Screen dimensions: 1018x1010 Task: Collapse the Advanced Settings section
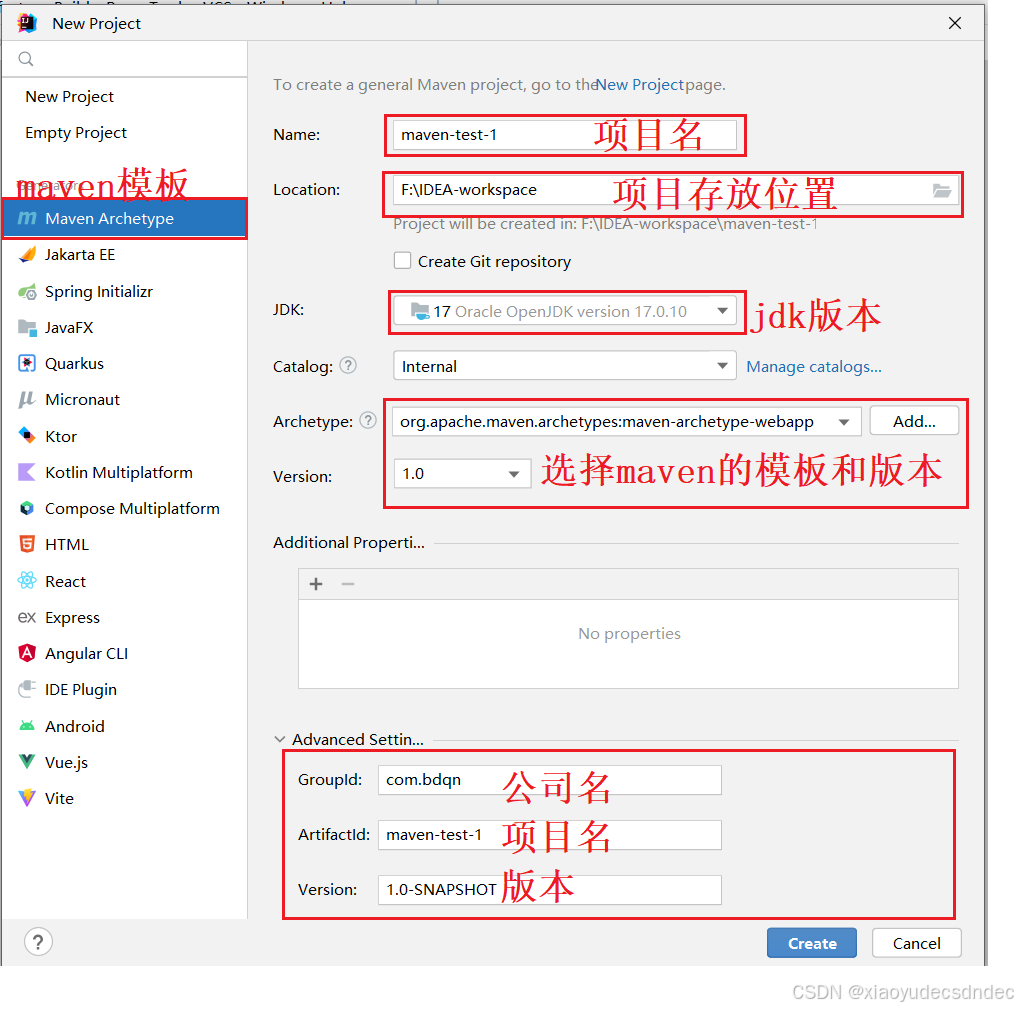tap(280, 739)
